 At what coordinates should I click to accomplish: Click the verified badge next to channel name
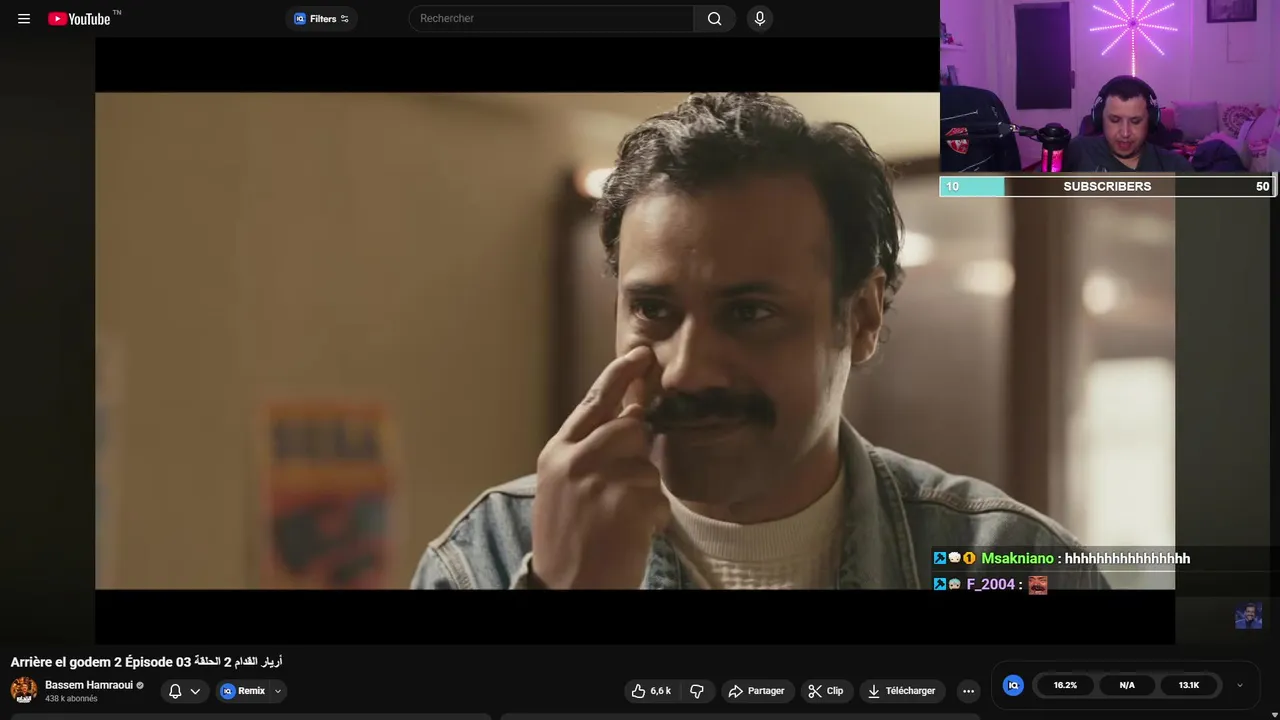coord(140,686)
